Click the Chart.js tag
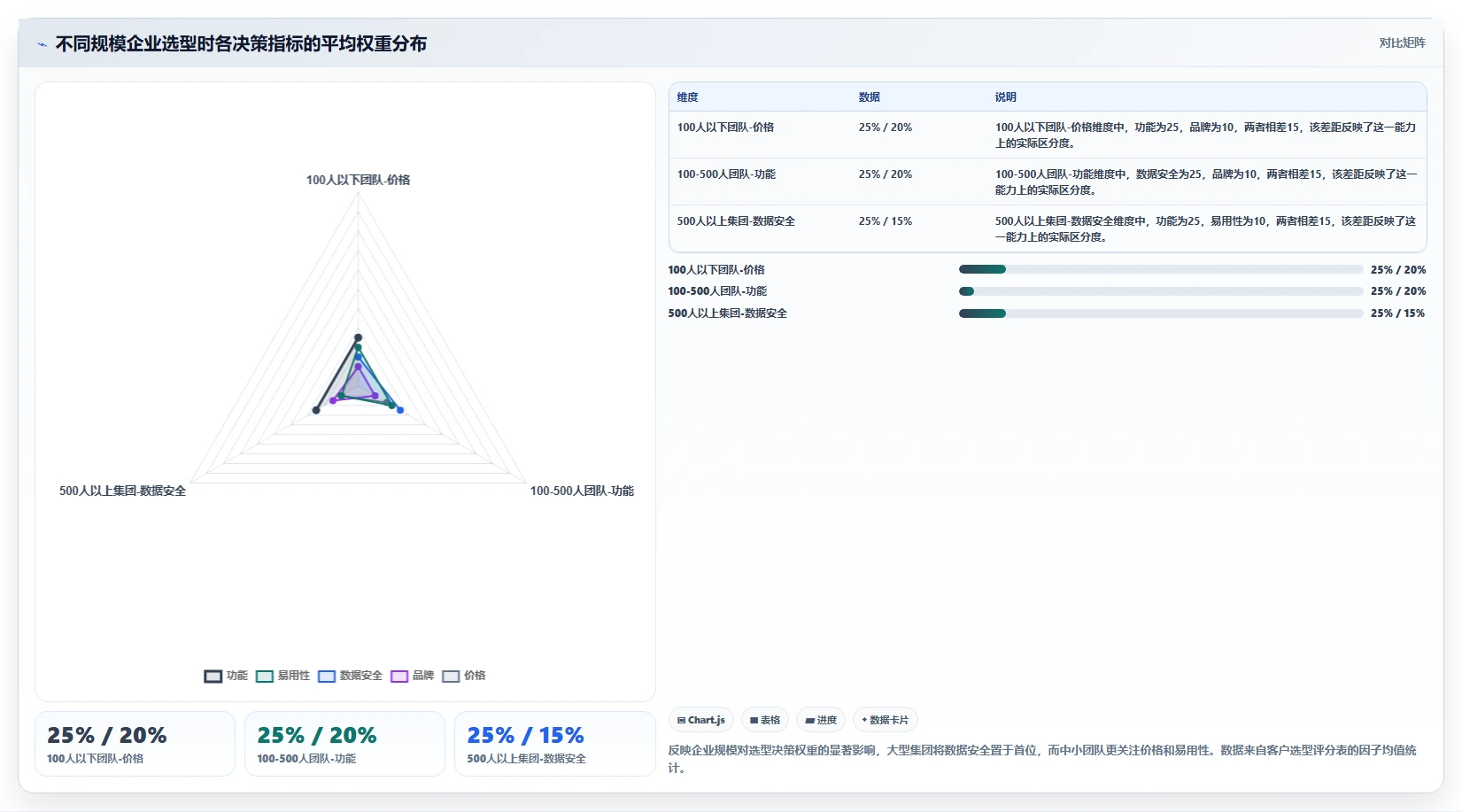Screen dimensions: 1462x812 click(x=701, y=720)
